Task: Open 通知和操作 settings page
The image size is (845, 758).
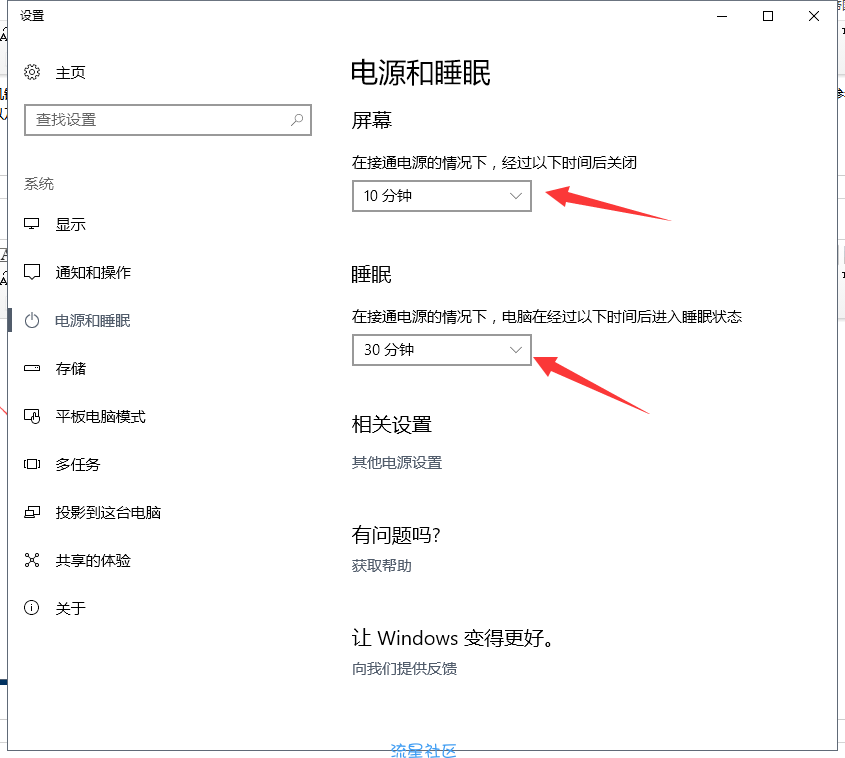Action: click(93, 272)
